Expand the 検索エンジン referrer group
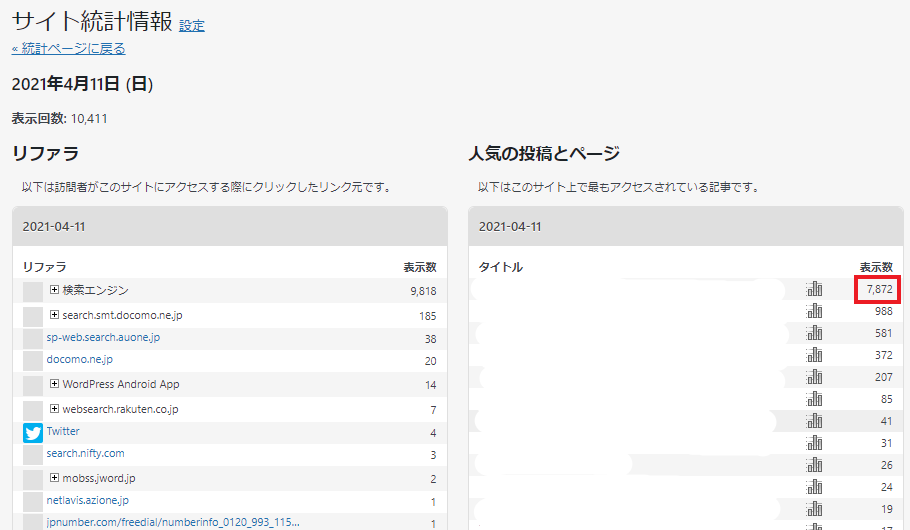The width and height of the screenshot is (910, 530). click(x=55, y=290)
